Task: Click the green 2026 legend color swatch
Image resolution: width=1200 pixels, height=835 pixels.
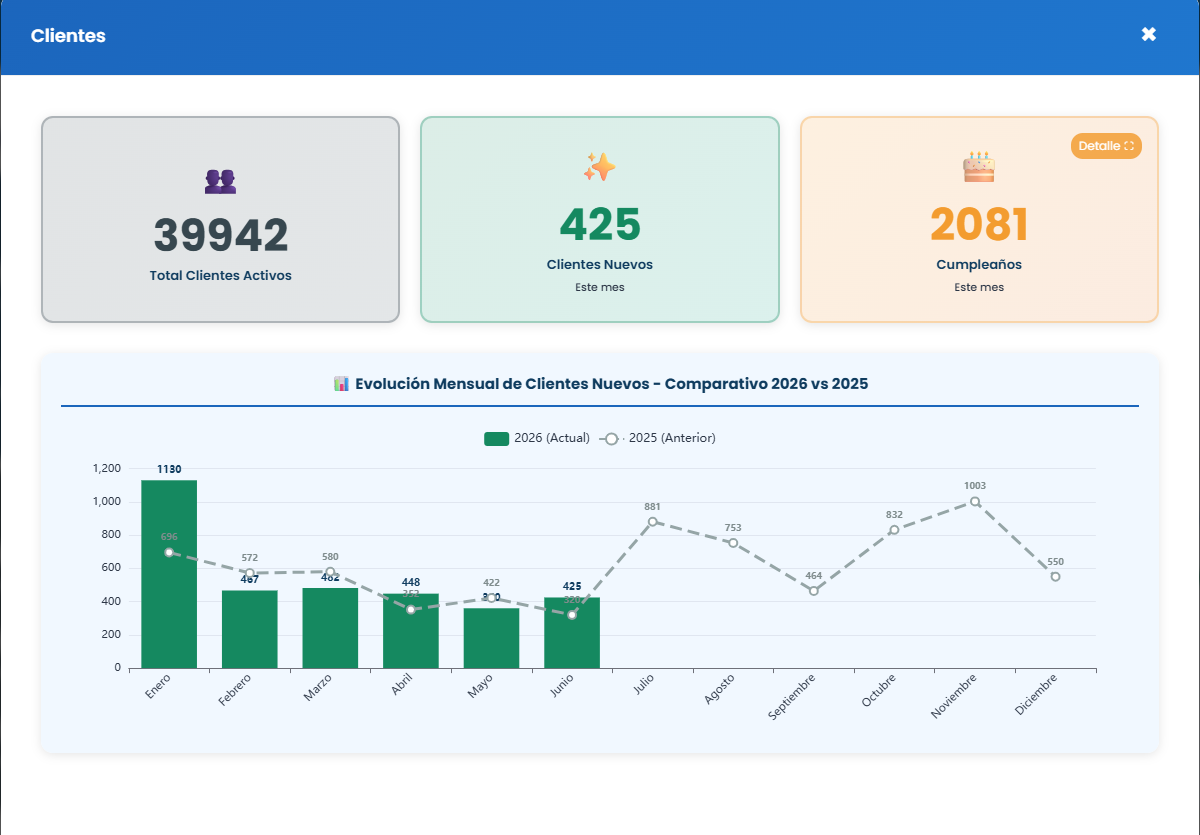Action: pyautogui.click(x=497, y=438)
